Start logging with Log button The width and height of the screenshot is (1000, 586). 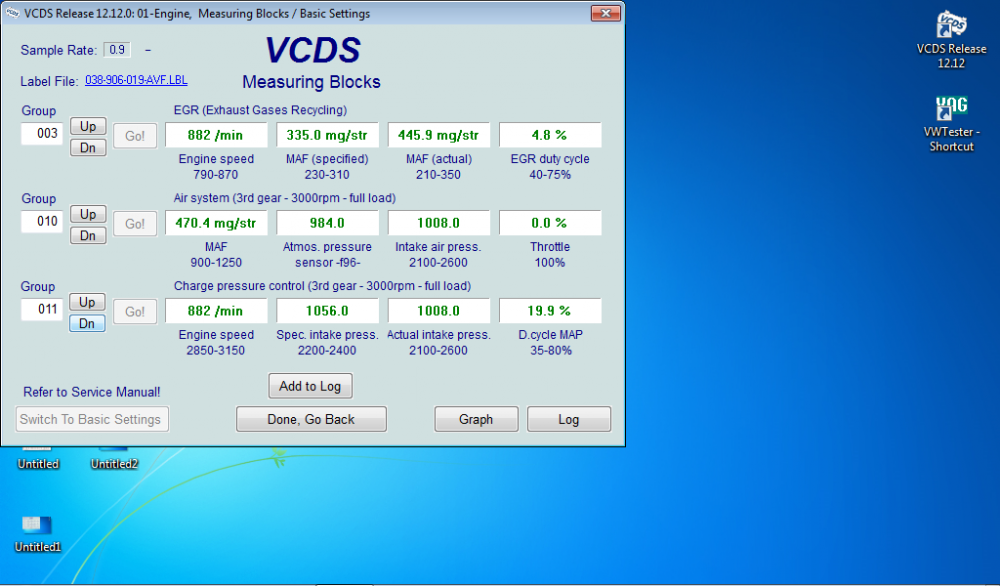[x=568, y=419]
